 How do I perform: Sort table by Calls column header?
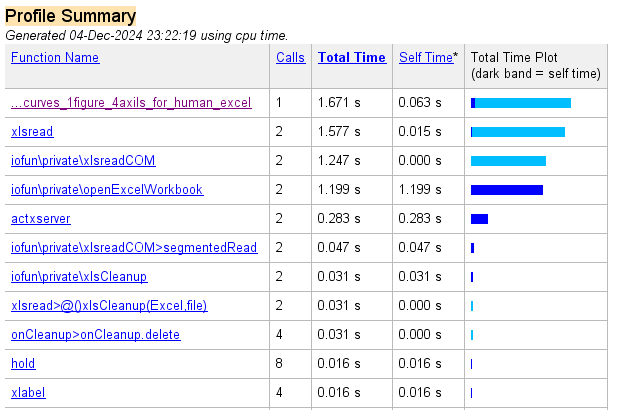tap(291, 57)
